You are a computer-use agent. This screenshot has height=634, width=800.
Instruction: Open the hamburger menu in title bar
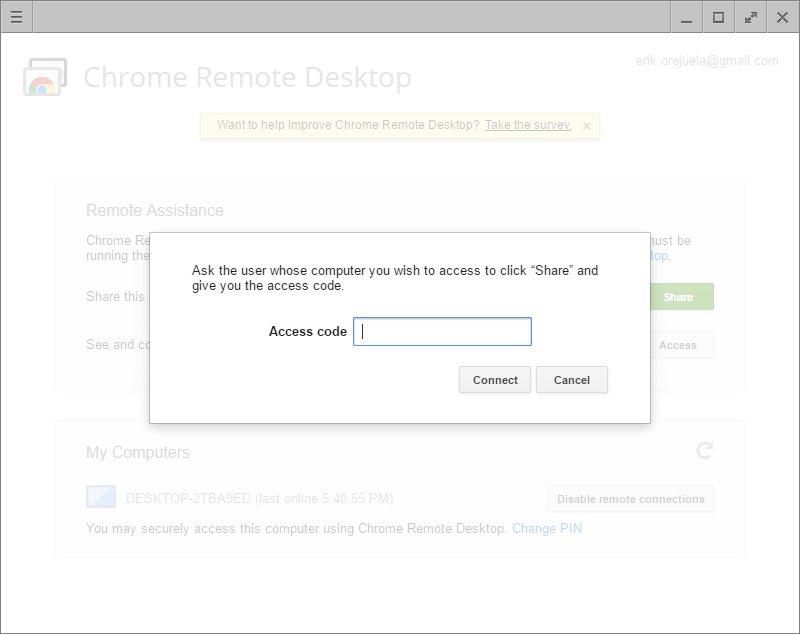coord(16,17)
